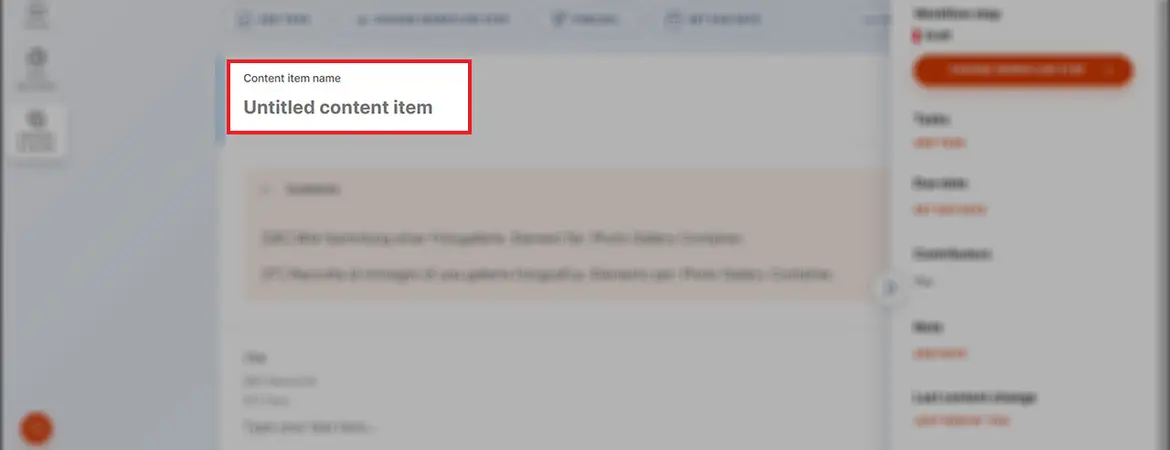Click the link under Last content change
The height and width of the screenshot is (450, 1170).
(961, 421)
